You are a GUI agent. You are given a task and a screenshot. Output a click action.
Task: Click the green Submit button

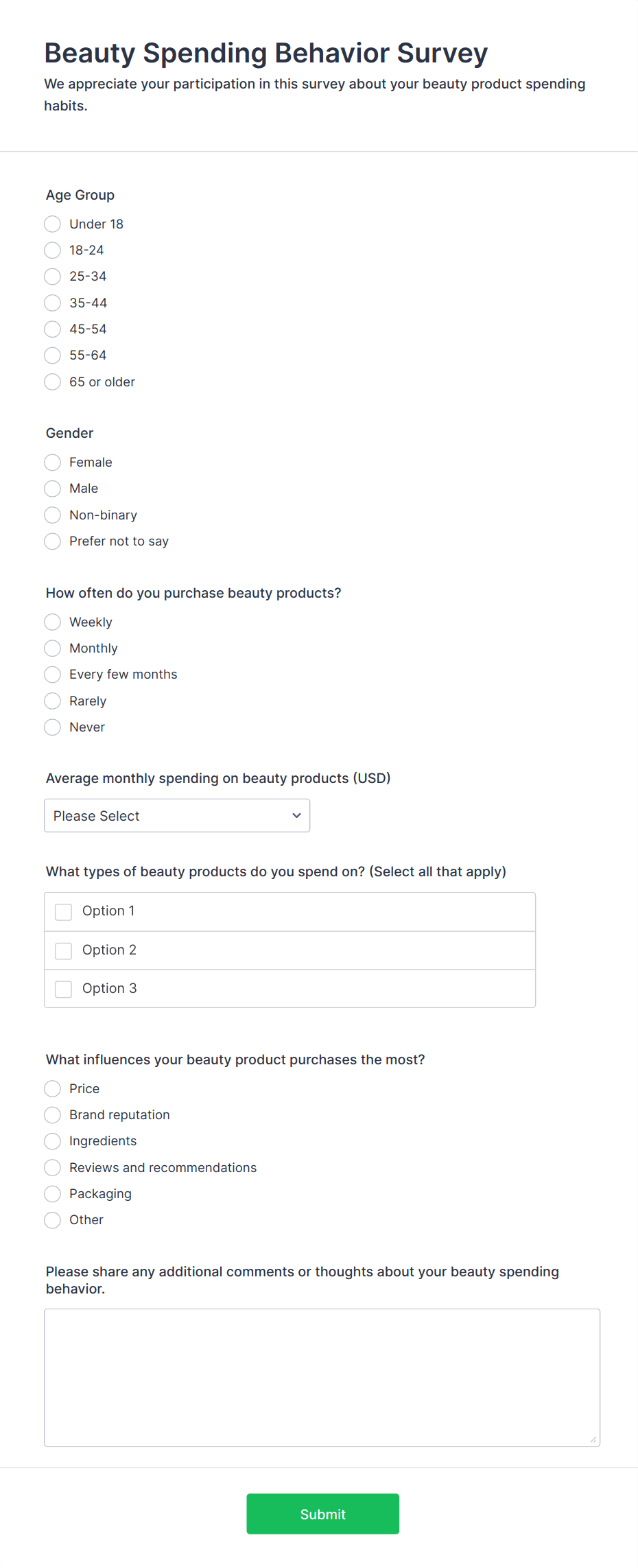point(322,1514)
